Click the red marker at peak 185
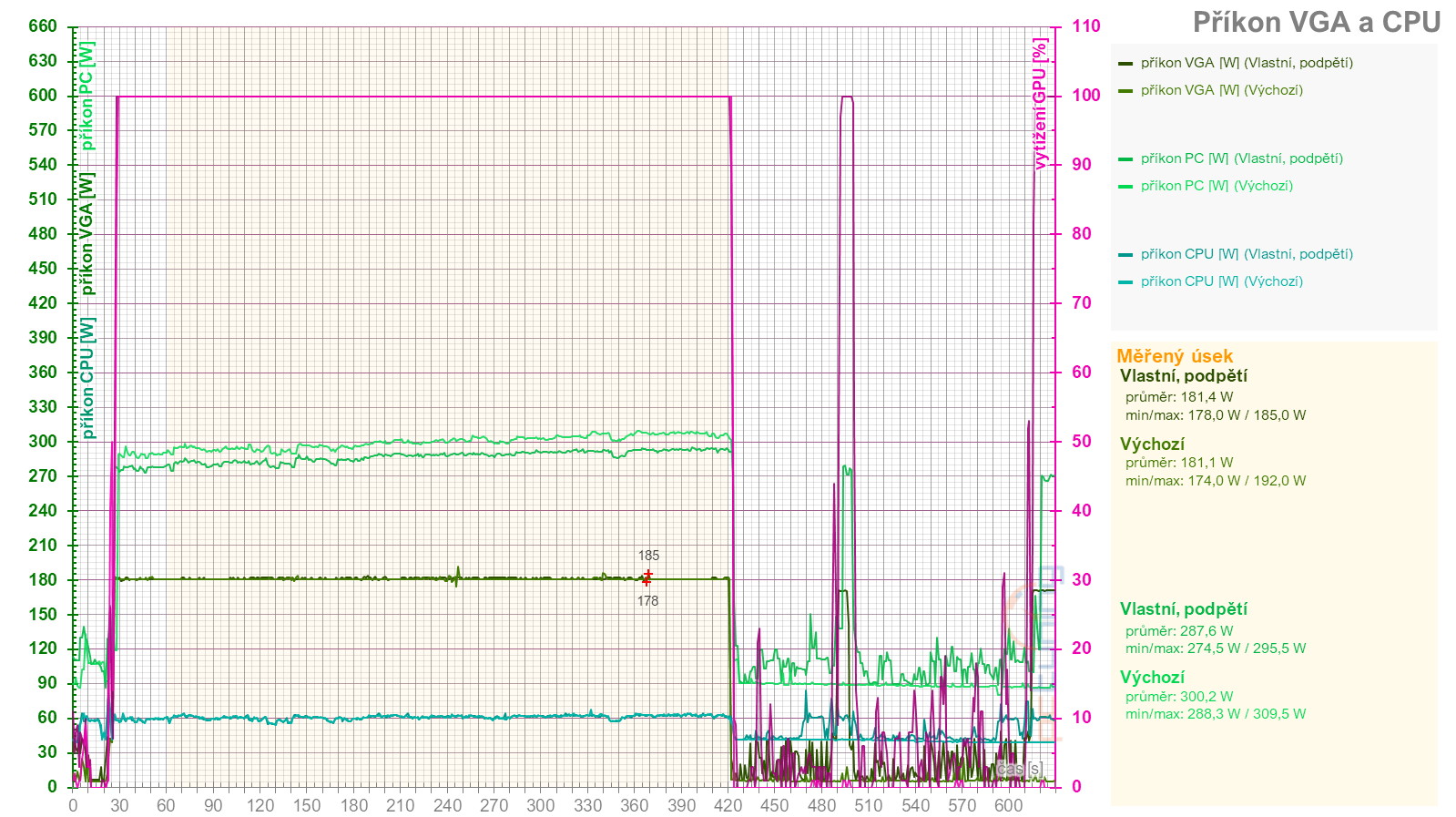Viewport: 1456px width, 817px height. coord(647,574)
